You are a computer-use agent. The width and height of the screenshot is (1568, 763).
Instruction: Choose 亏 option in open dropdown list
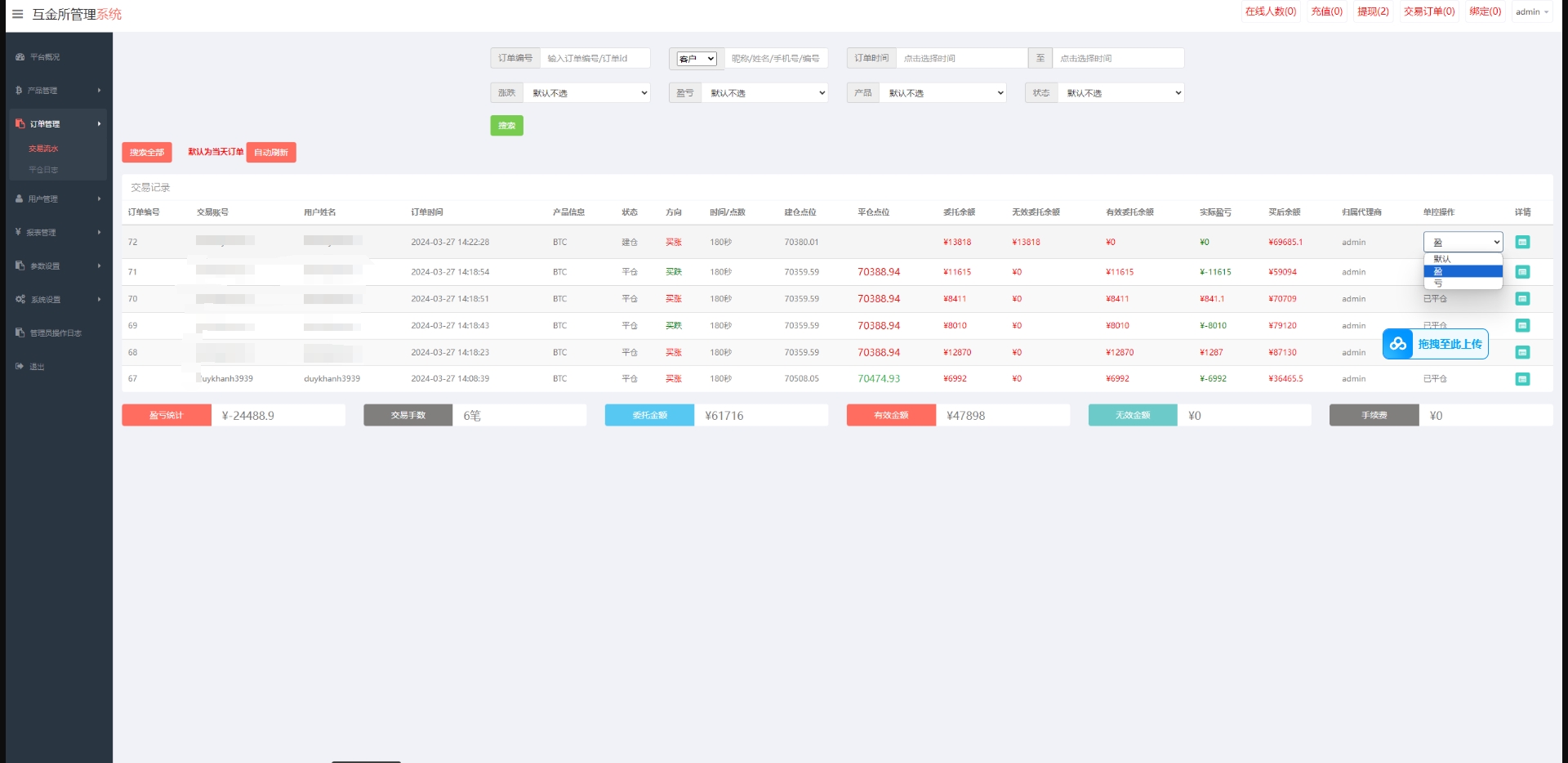pyautogui.click(x=1462, y=283)
